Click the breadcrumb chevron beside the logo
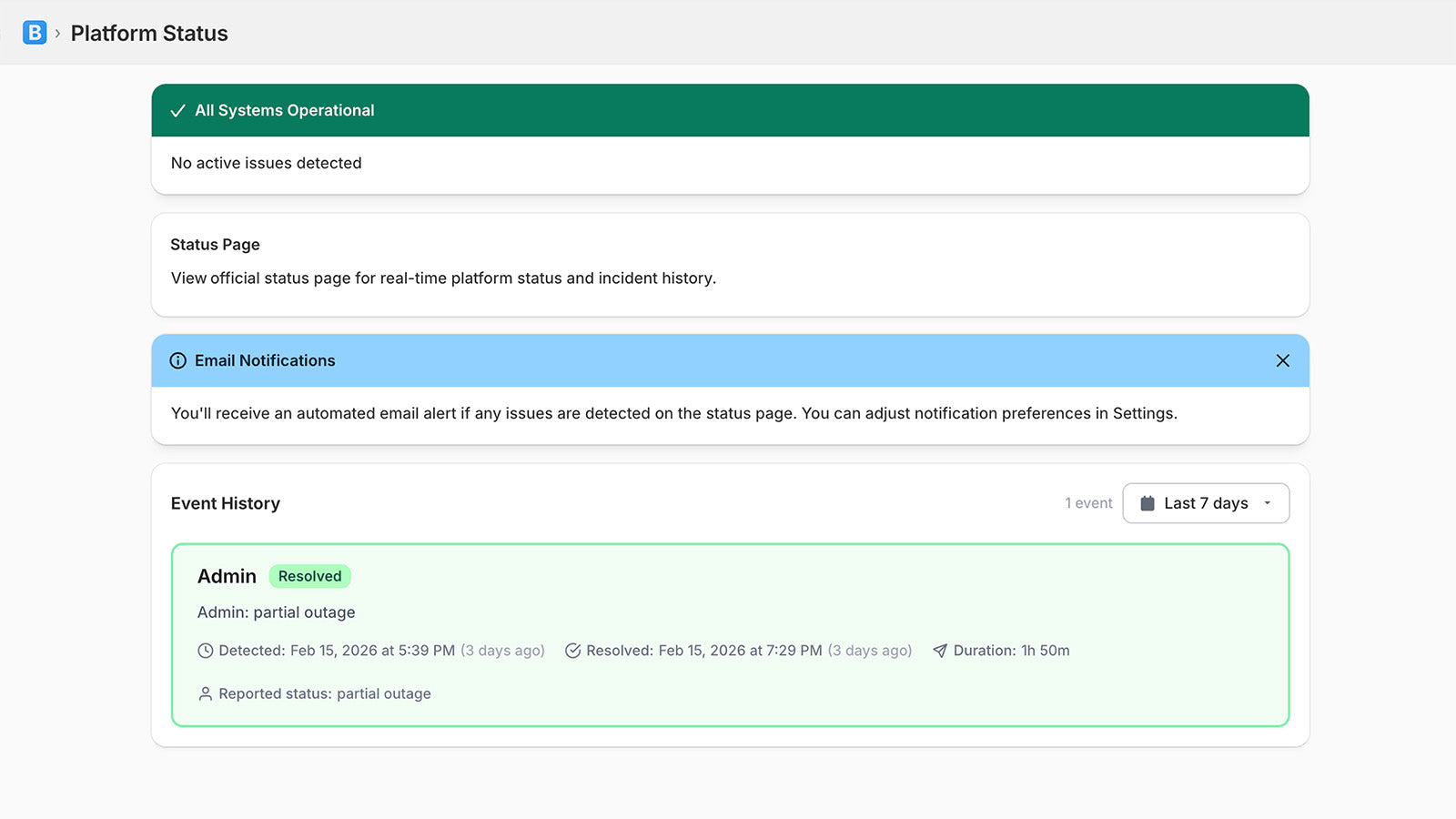The image size is (1456, 819). coord(57,34)
